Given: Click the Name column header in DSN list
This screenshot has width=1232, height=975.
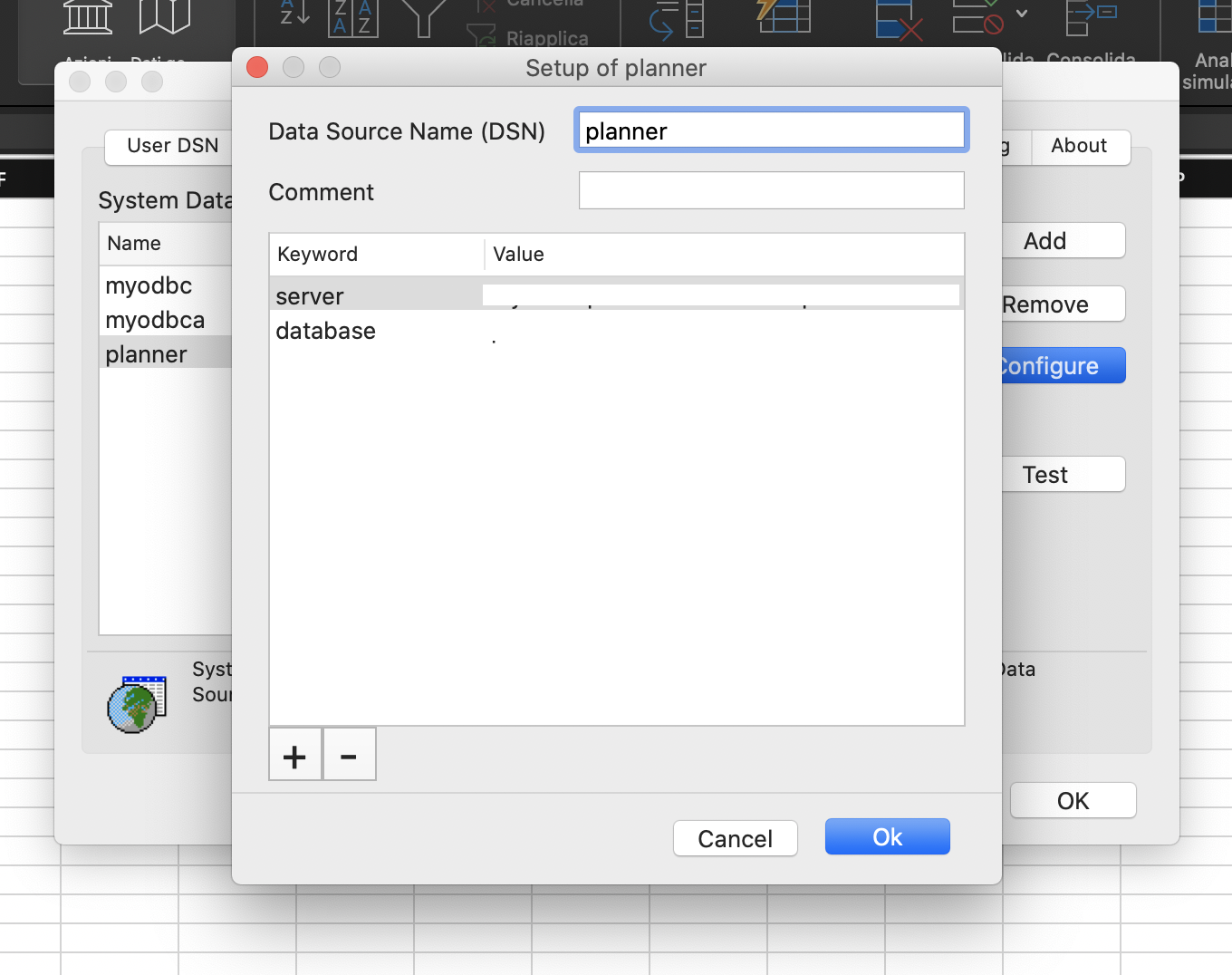Looking at the screenshot, I should (166, 244).
